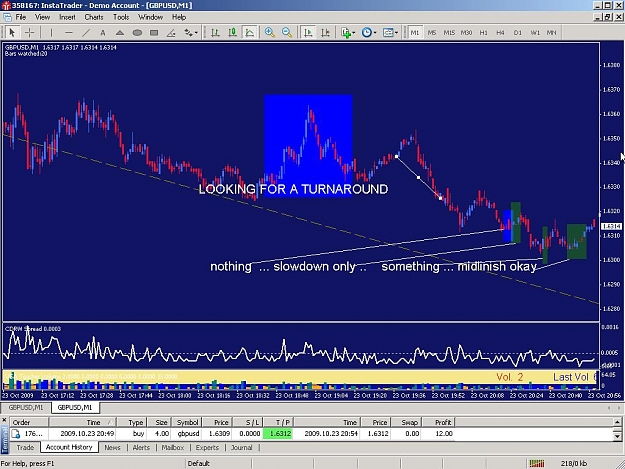Switch to the inactive GBPUSD,M1 chart tab

(26, 407)
